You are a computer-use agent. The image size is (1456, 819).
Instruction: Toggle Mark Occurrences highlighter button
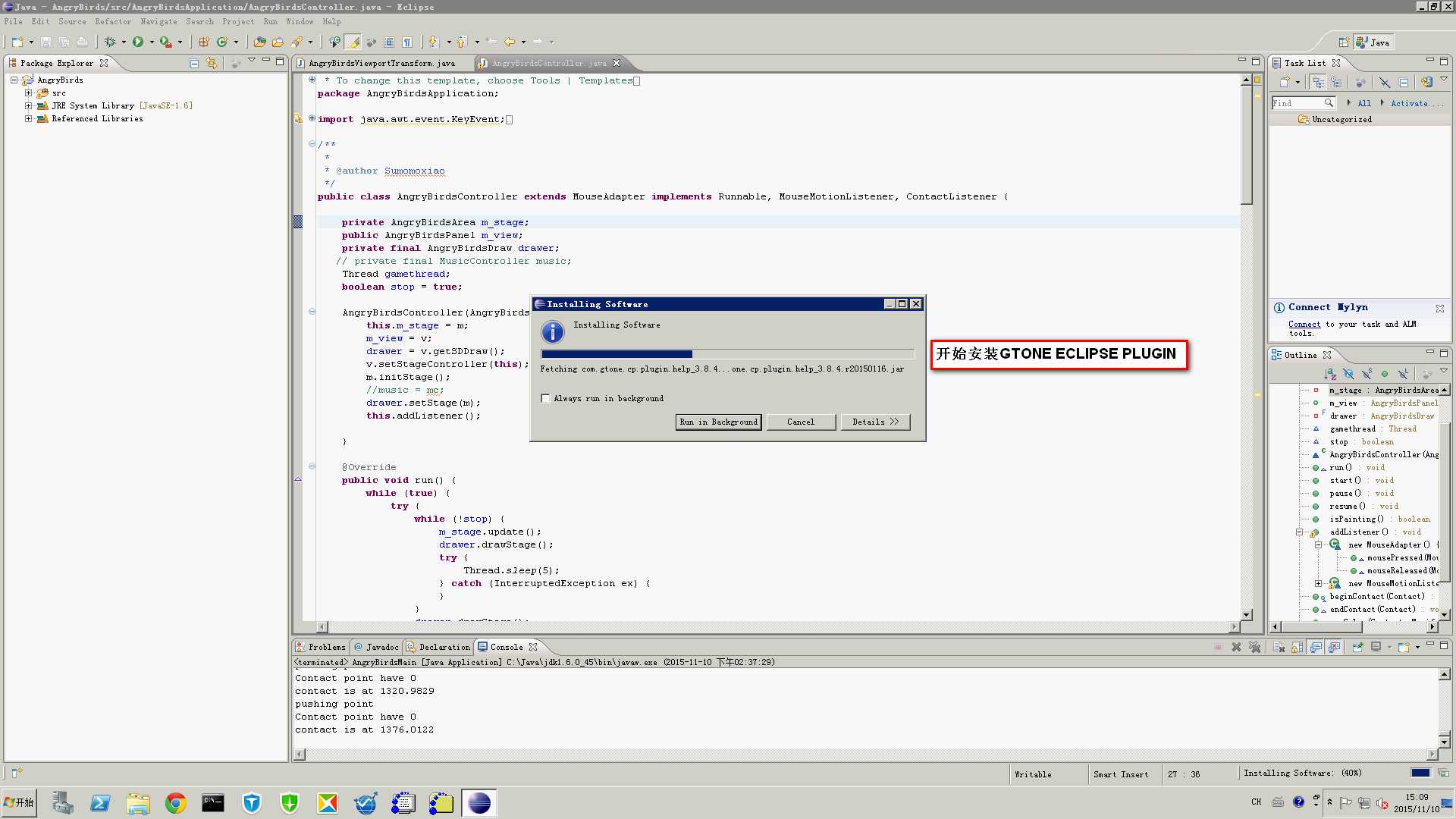353,42
